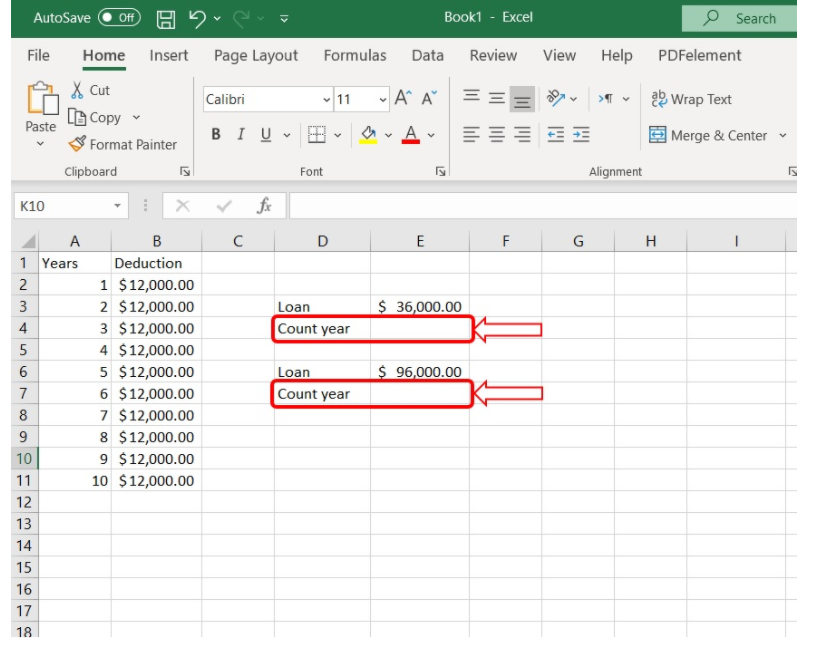Apply cell borders
Viewport: 823px width, 651px height.
(x=316, y=135)
